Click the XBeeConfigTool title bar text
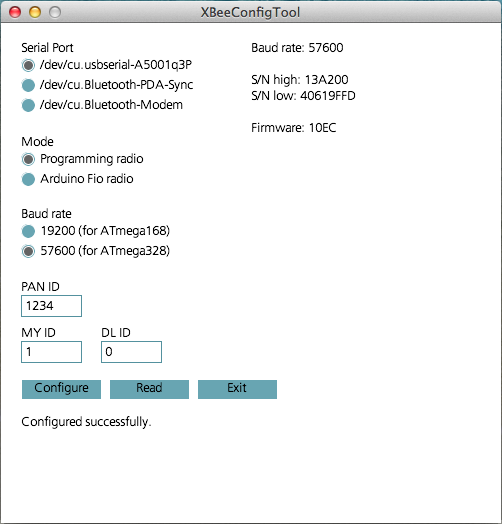Screen dimensions: 502x524 point(250,13)
